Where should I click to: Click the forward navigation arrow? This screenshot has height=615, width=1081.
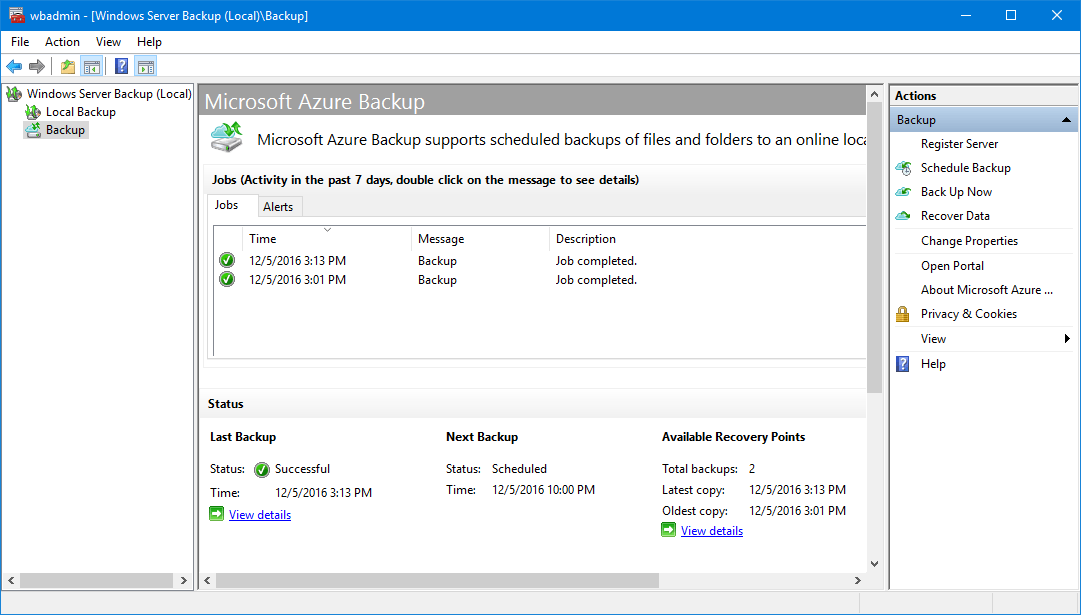tap(37, 66)
